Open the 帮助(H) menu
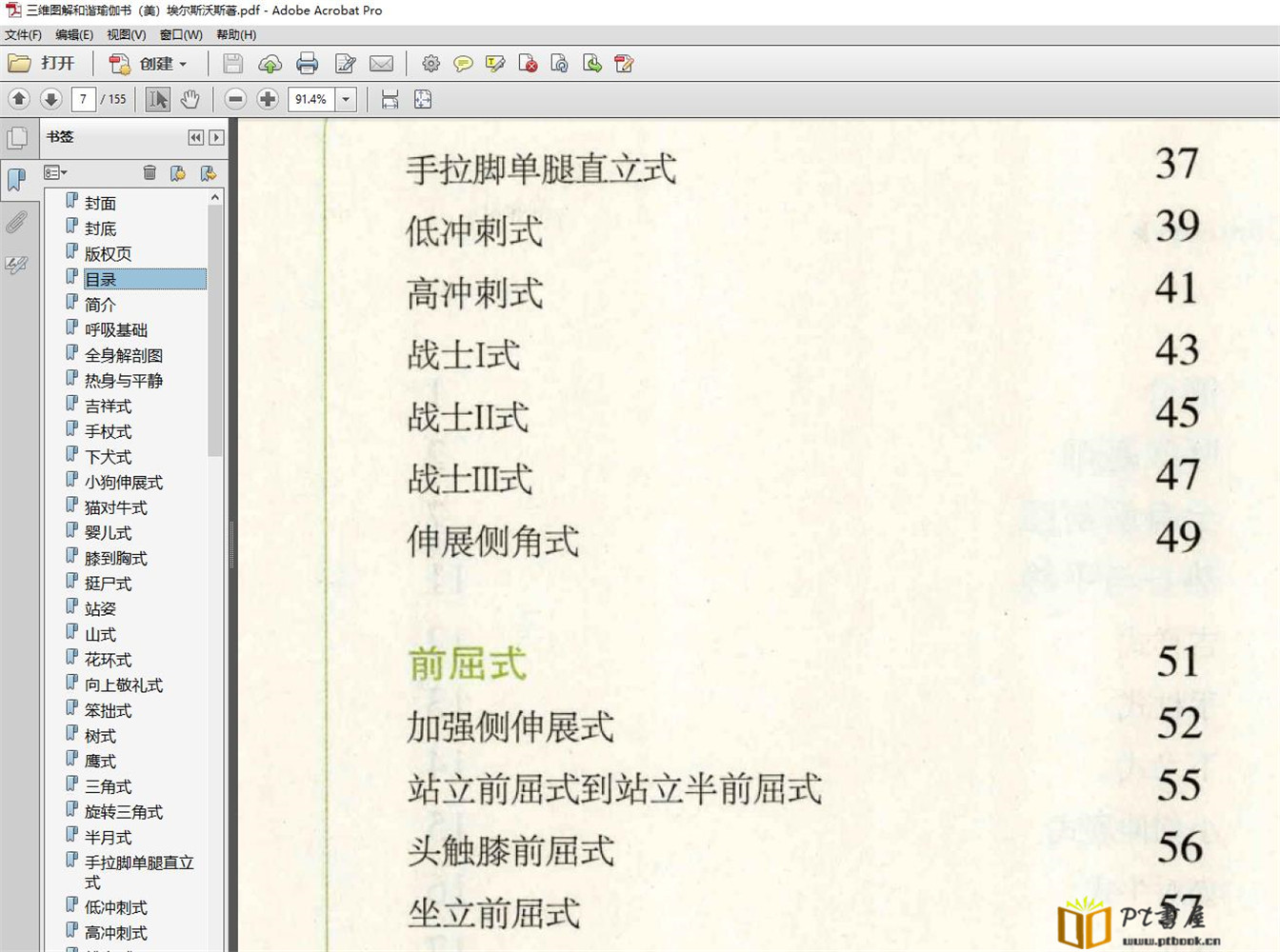1280x952 pixels. coord(236,35)
